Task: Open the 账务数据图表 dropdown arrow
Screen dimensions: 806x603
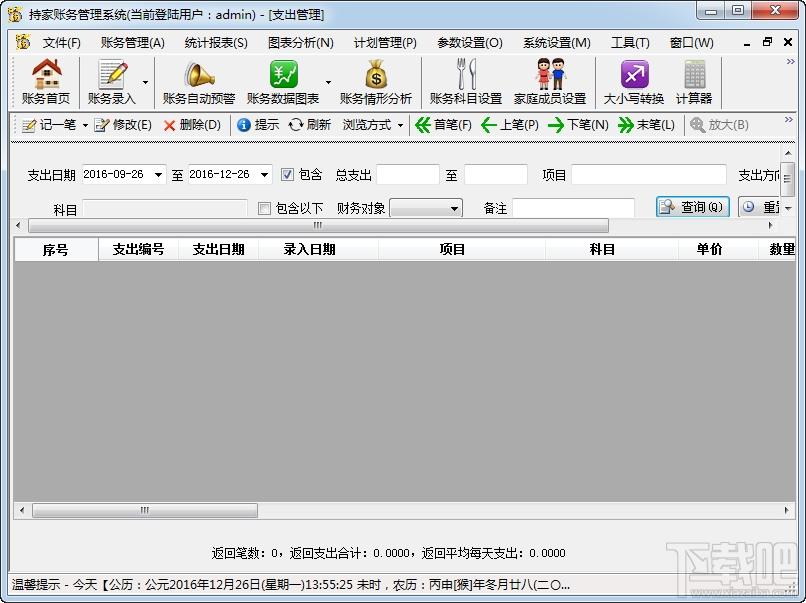Action: pyautogui.click(x=328, y=82)
